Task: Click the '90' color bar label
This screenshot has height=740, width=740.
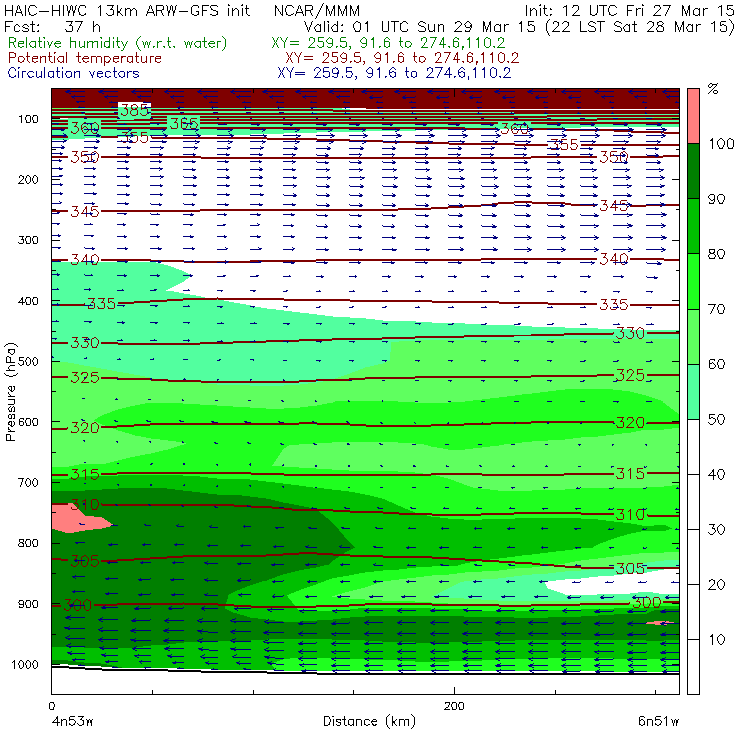Action: pyautogui.click(x=716, y=199)
